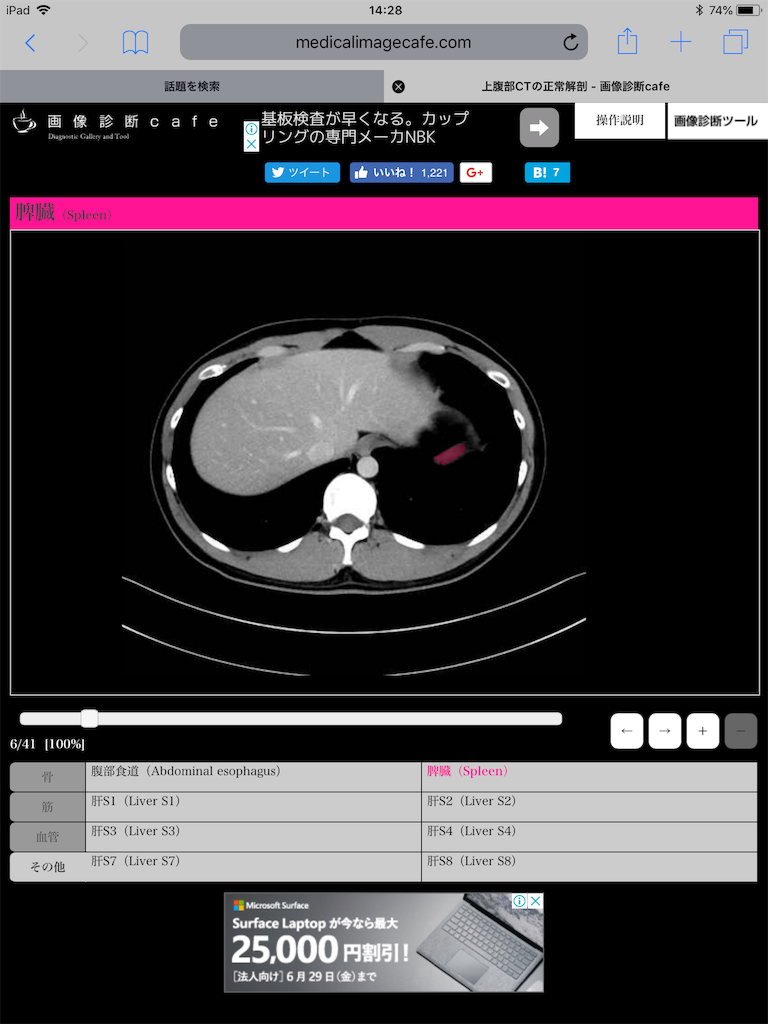The height and width of the screenshot is (1024, 768).
Task: Open the Safari bookmarks book icon
Action: 136,43
